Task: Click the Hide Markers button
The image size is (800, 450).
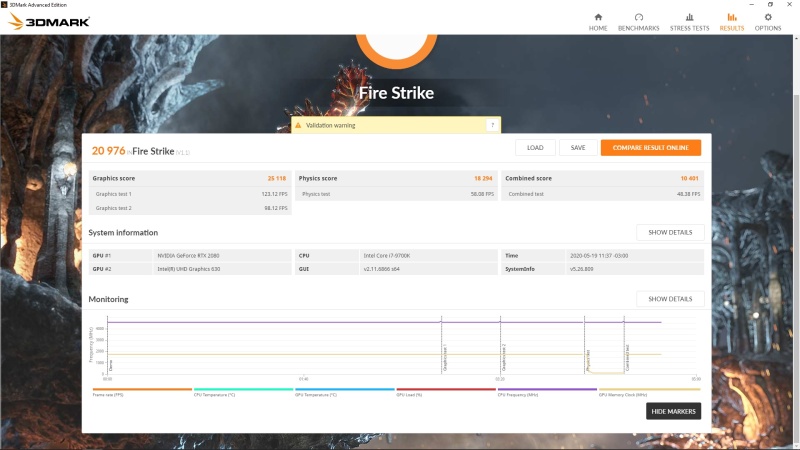Action: pos(673,411)
